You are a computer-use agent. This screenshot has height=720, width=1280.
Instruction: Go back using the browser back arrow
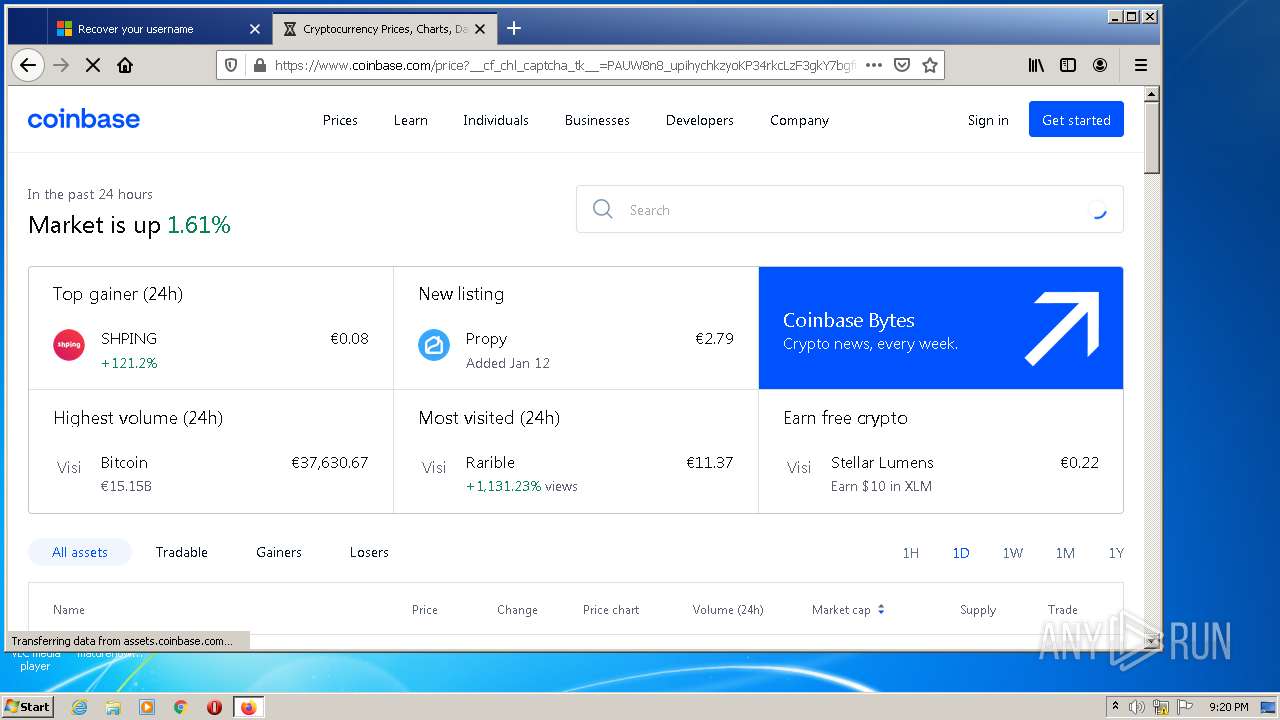pyautogui.click(x=28, y=65)
